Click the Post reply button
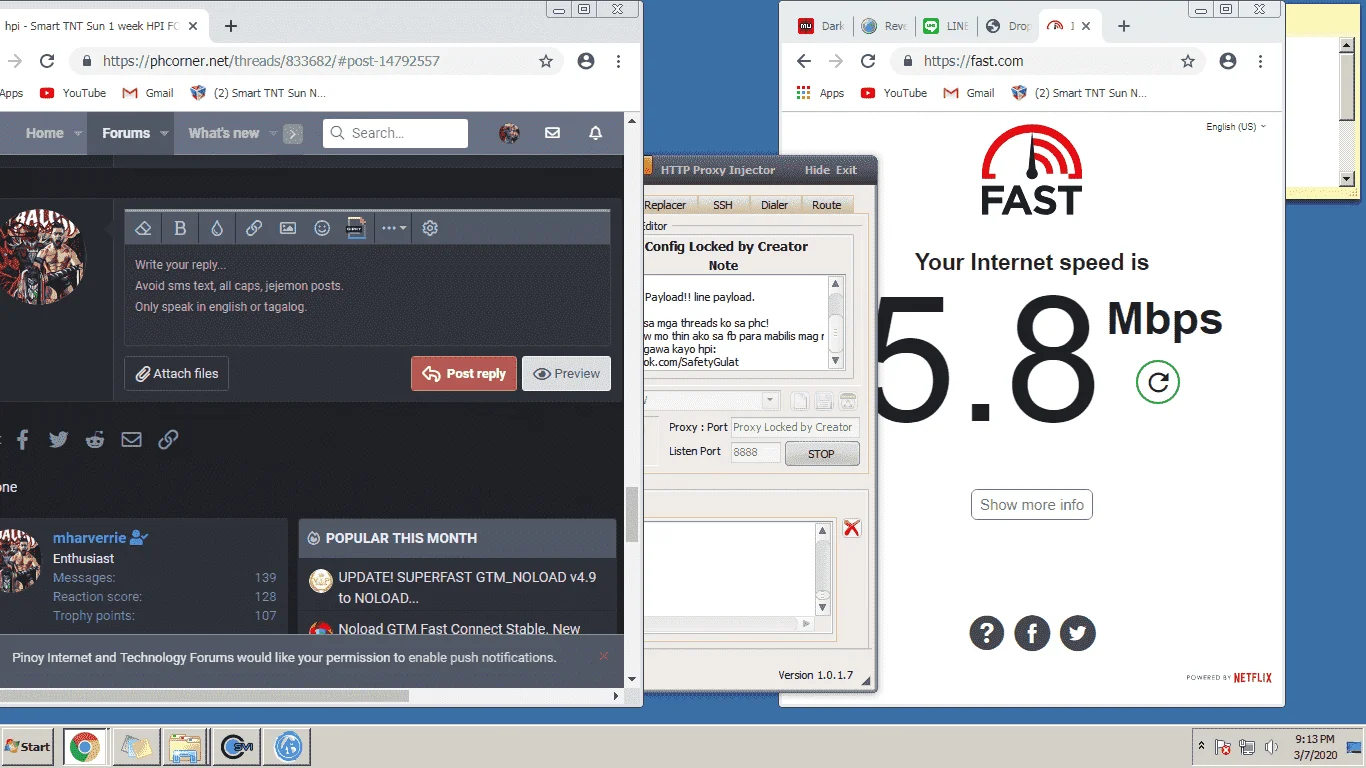Image resolution: width=1366 pixels, height=768 pixels. click(x=464, y=374)
